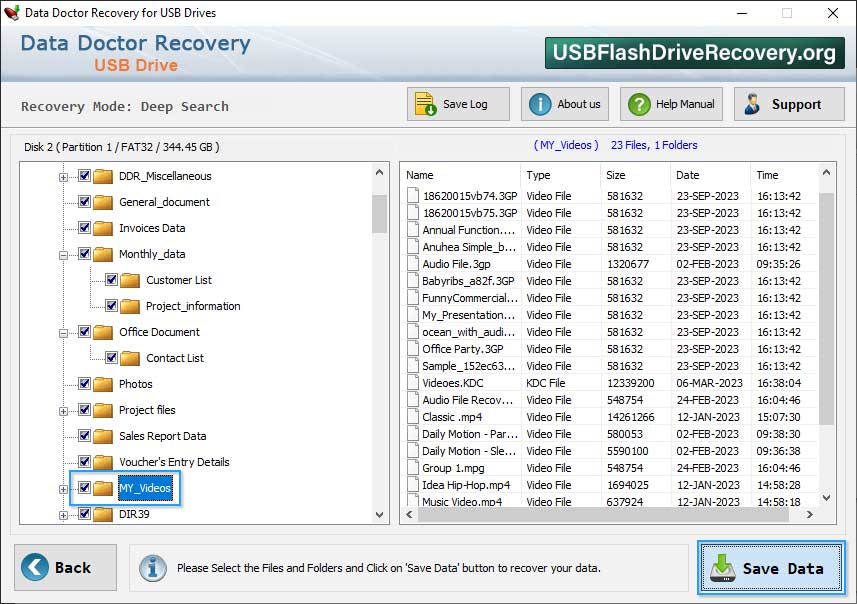
Task: Select the Voucher's Entry Details folder
Action: [x=174, y=462]
